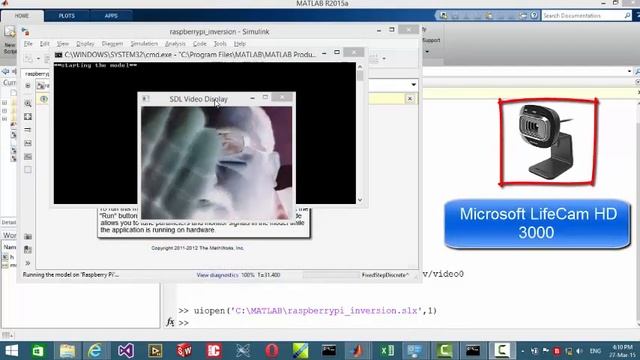Open the Diagram menu in Simulink

(112, 44)
